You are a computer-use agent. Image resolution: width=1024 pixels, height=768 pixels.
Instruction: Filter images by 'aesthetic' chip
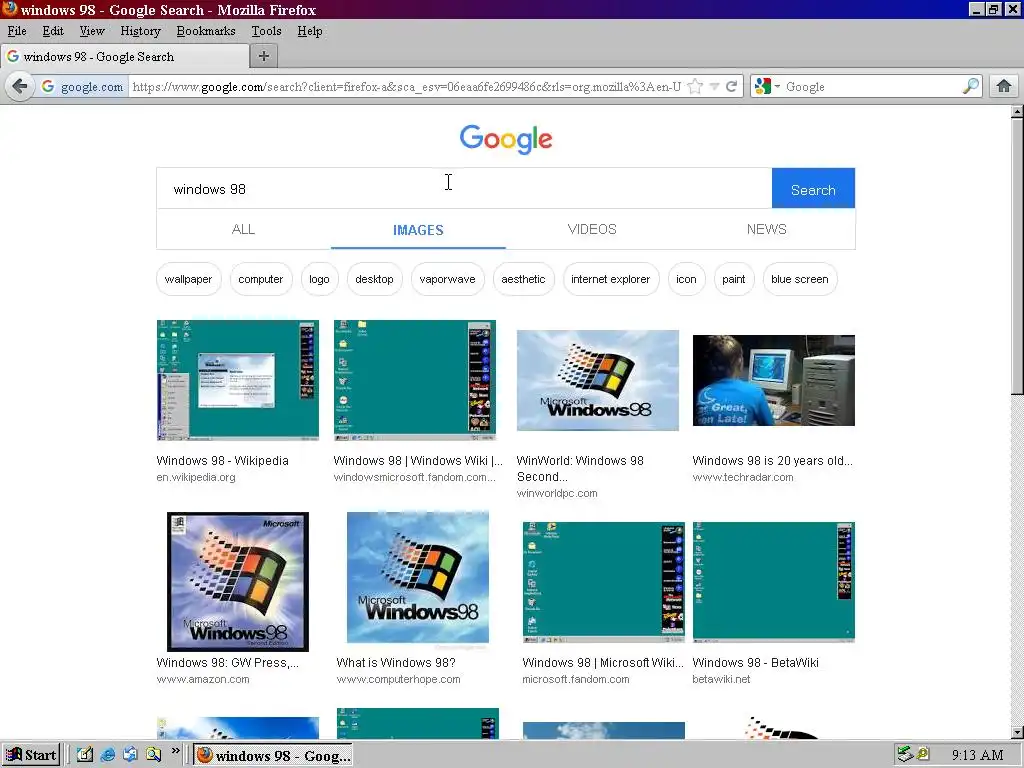coord(523,279)
